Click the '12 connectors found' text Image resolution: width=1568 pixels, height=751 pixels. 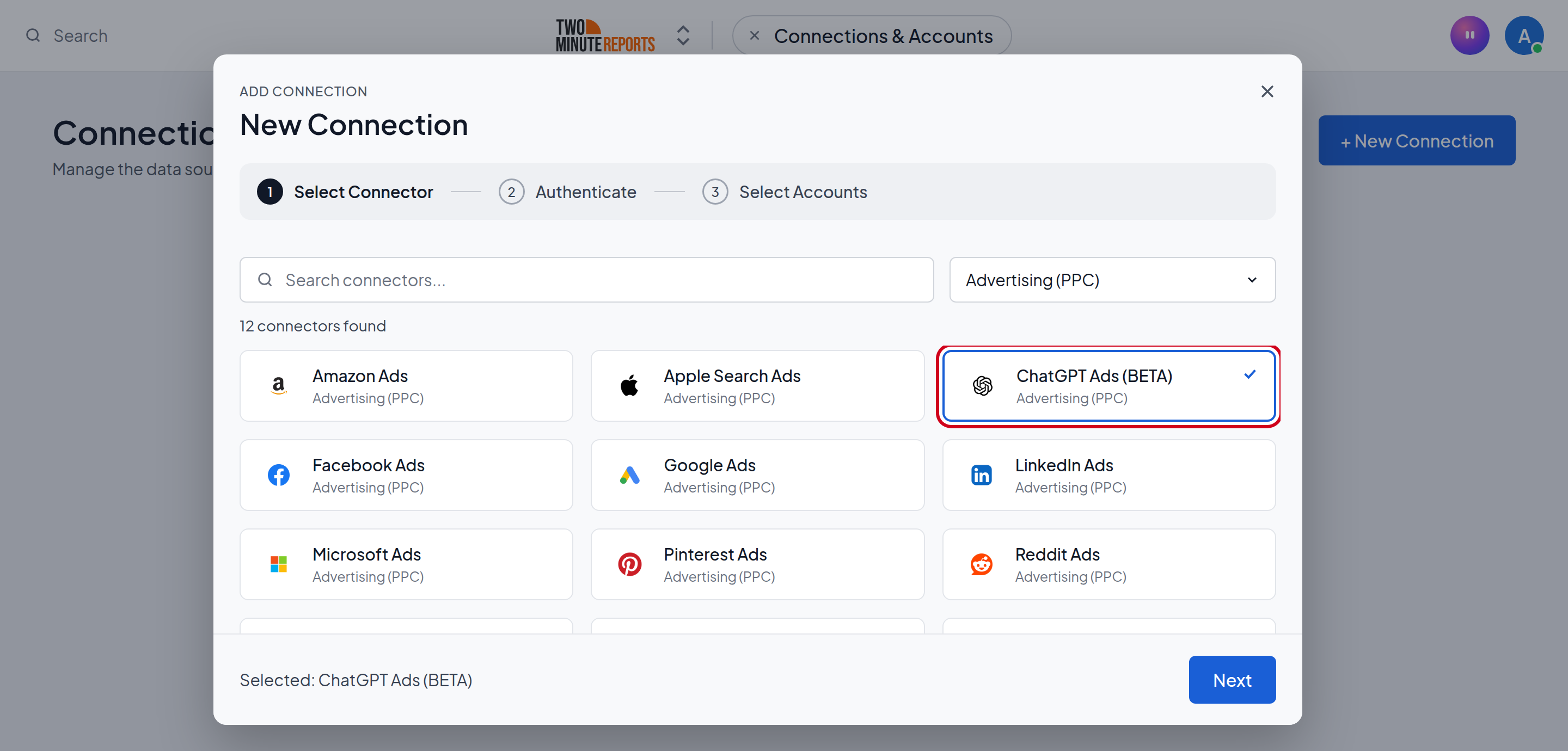313,325
